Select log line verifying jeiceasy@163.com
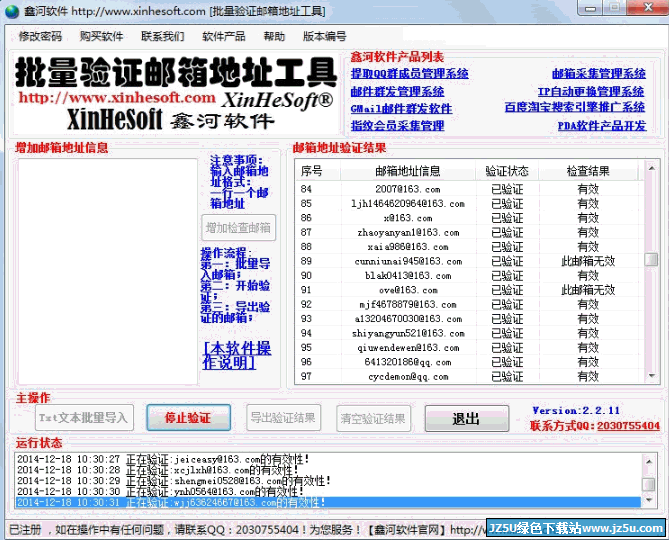669x540 pixels. [x=329, y=459]
